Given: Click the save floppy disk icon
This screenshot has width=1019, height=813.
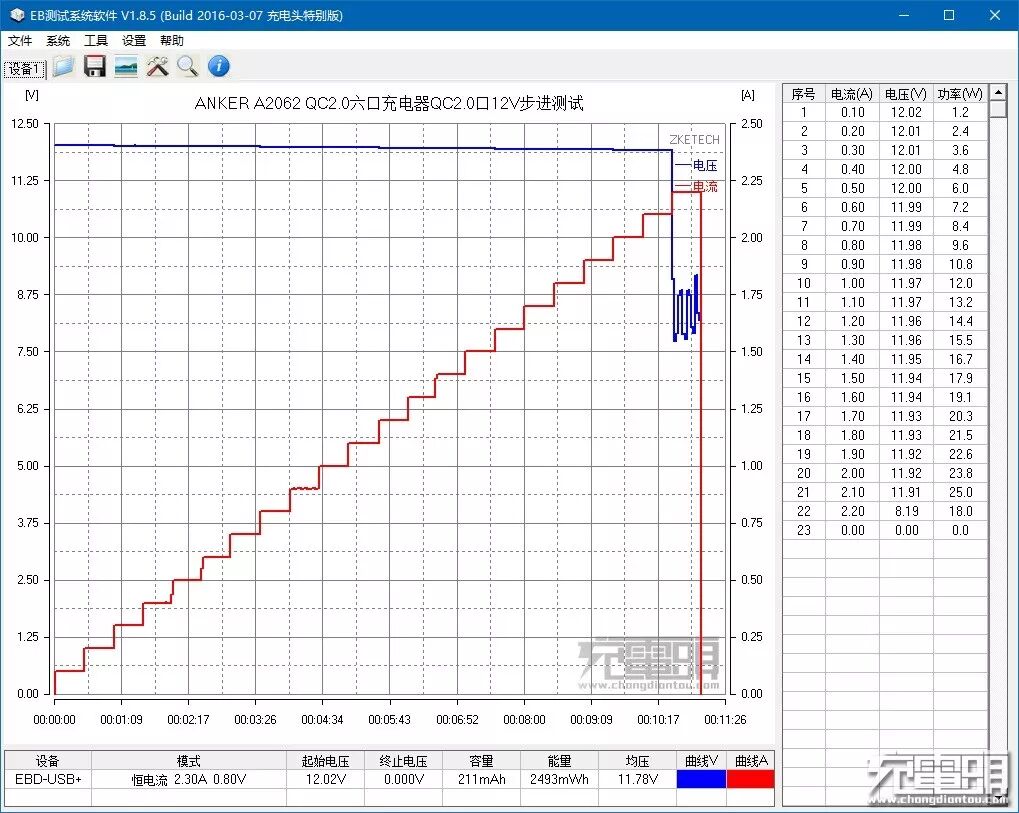Looking at the screenshot, I should pyautogui.click(x=95, y=66).
